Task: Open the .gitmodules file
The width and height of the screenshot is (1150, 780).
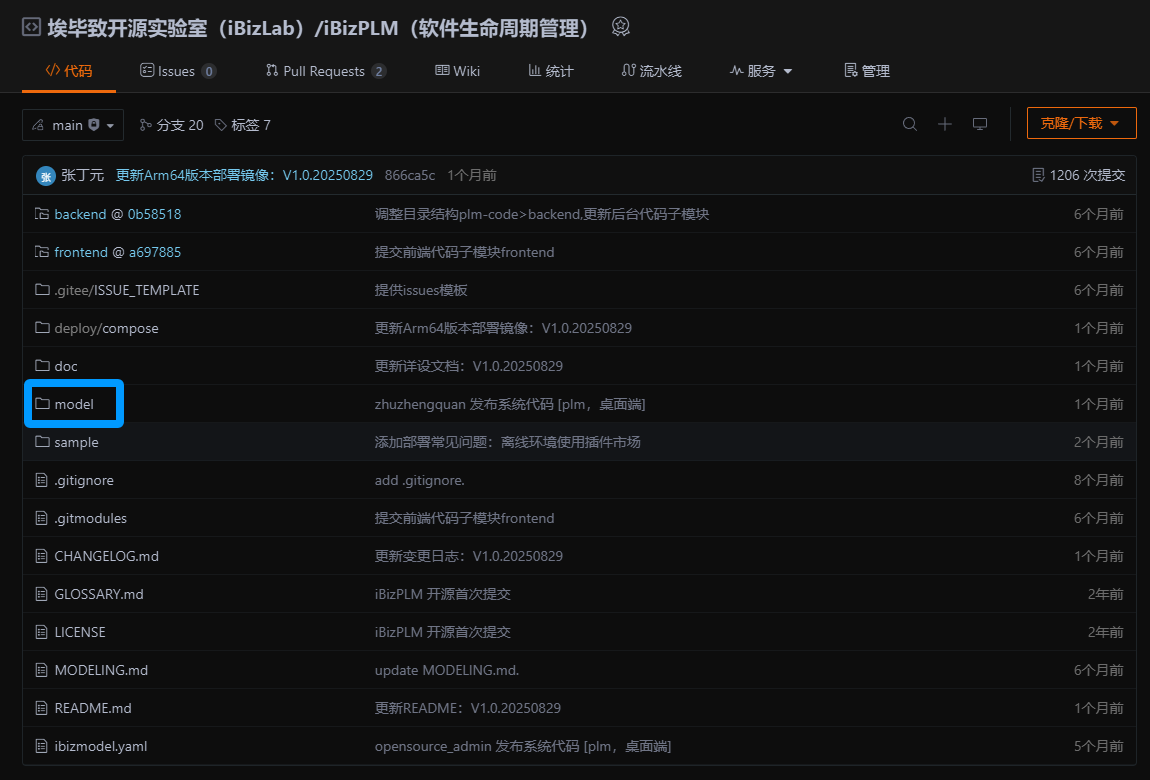Action: (x=90, y=518)
